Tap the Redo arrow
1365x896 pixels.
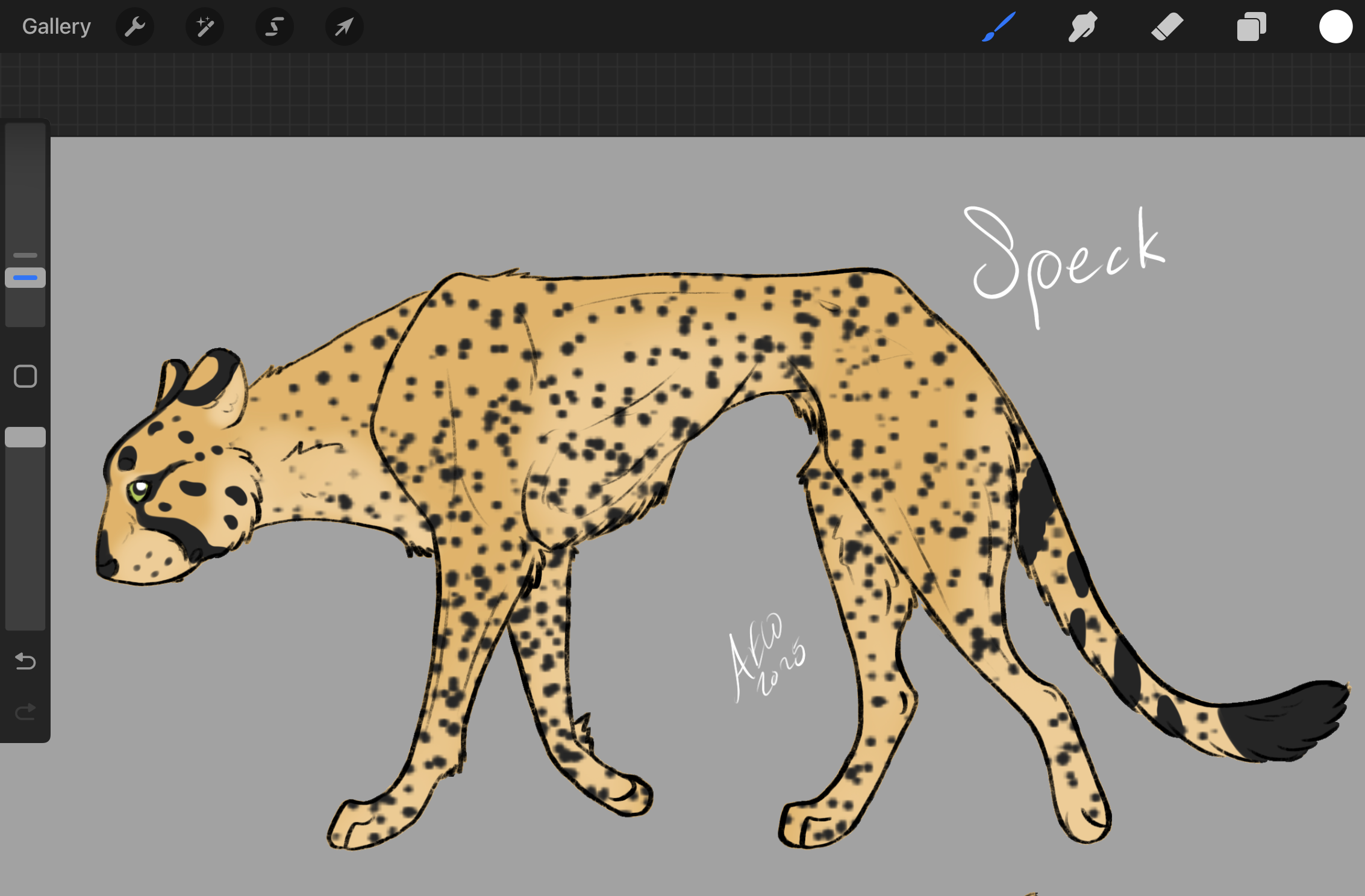click(25, 712)
